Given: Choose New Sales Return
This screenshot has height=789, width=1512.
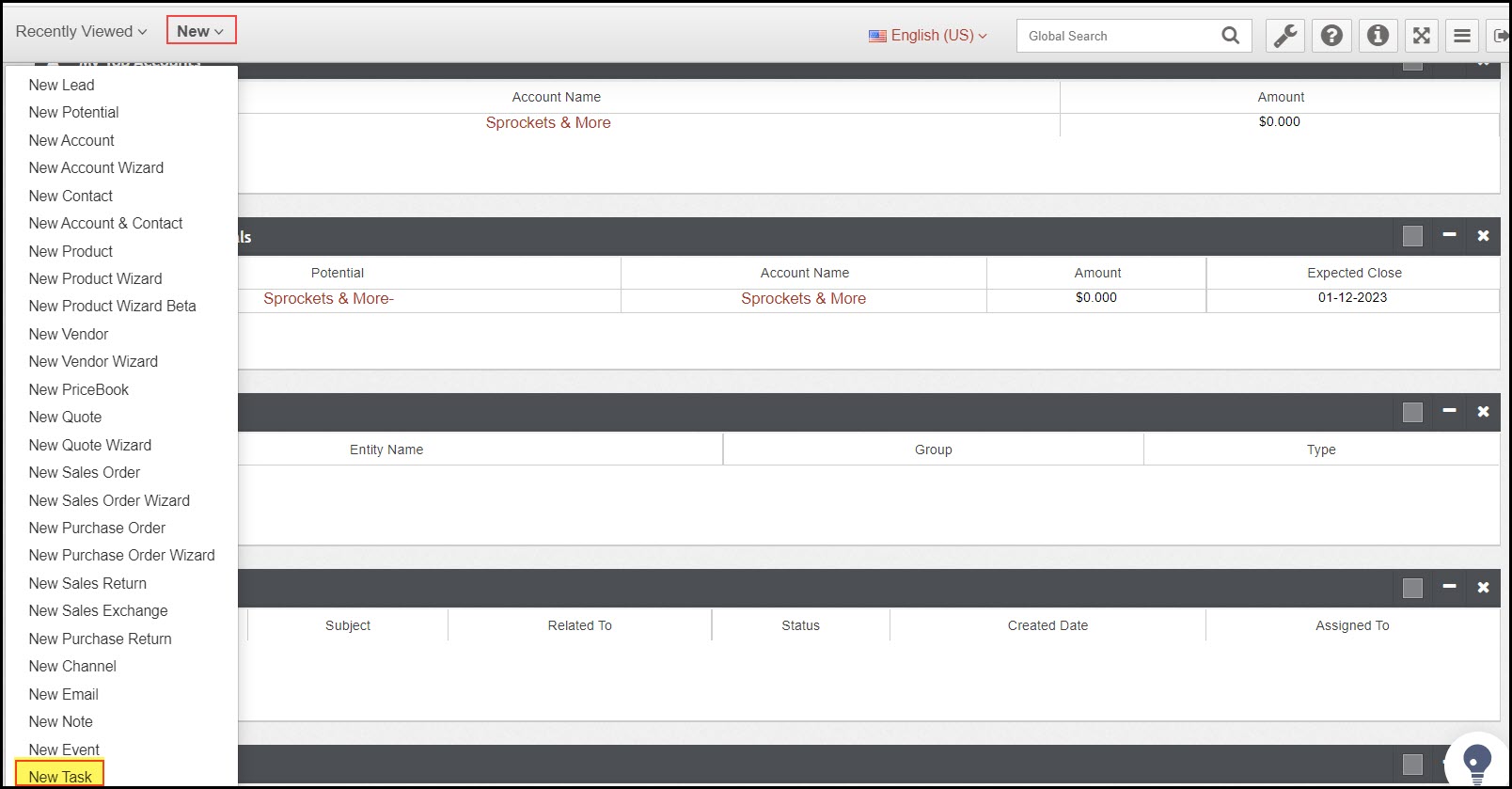Looking at the screenshot, I should click(x=87, y=583).
